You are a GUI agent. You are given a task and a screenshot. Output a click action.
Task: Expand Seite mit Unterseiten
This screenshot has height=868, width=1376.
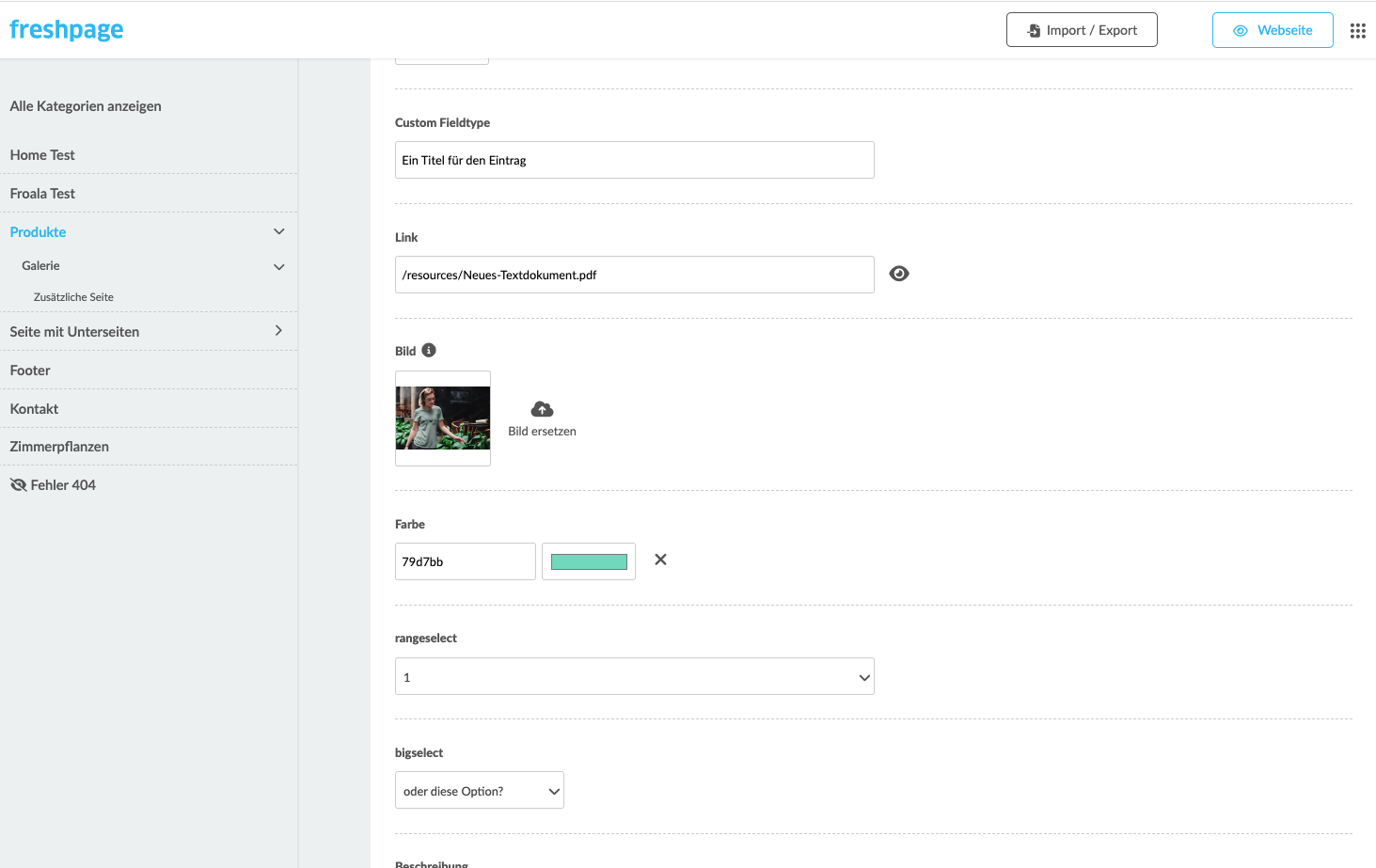(x=278, y=330)
